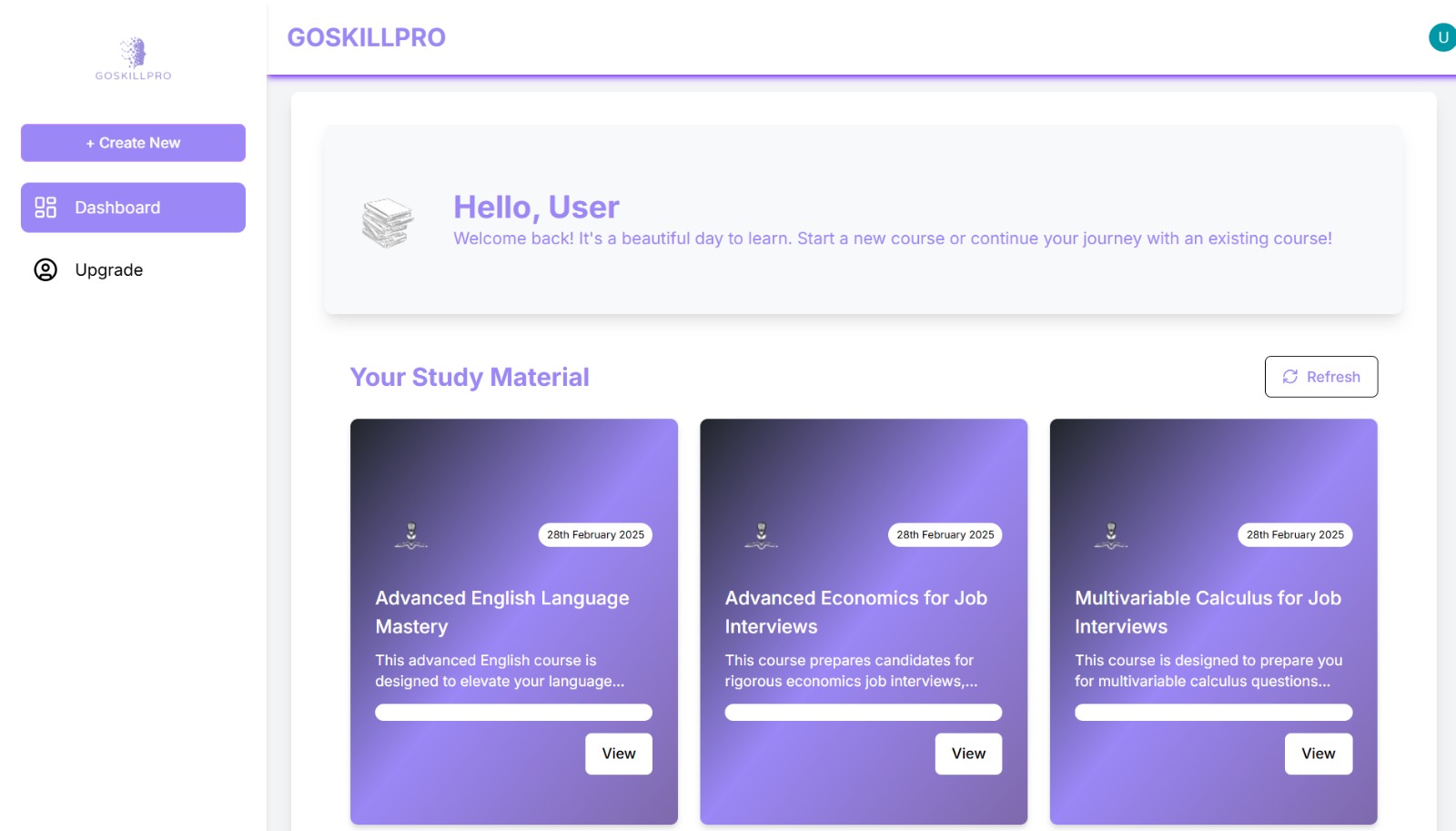Screen dimensions: 1456x831
Task: View the Multivariable Calculus course
Action: (x=1319, y=754)
